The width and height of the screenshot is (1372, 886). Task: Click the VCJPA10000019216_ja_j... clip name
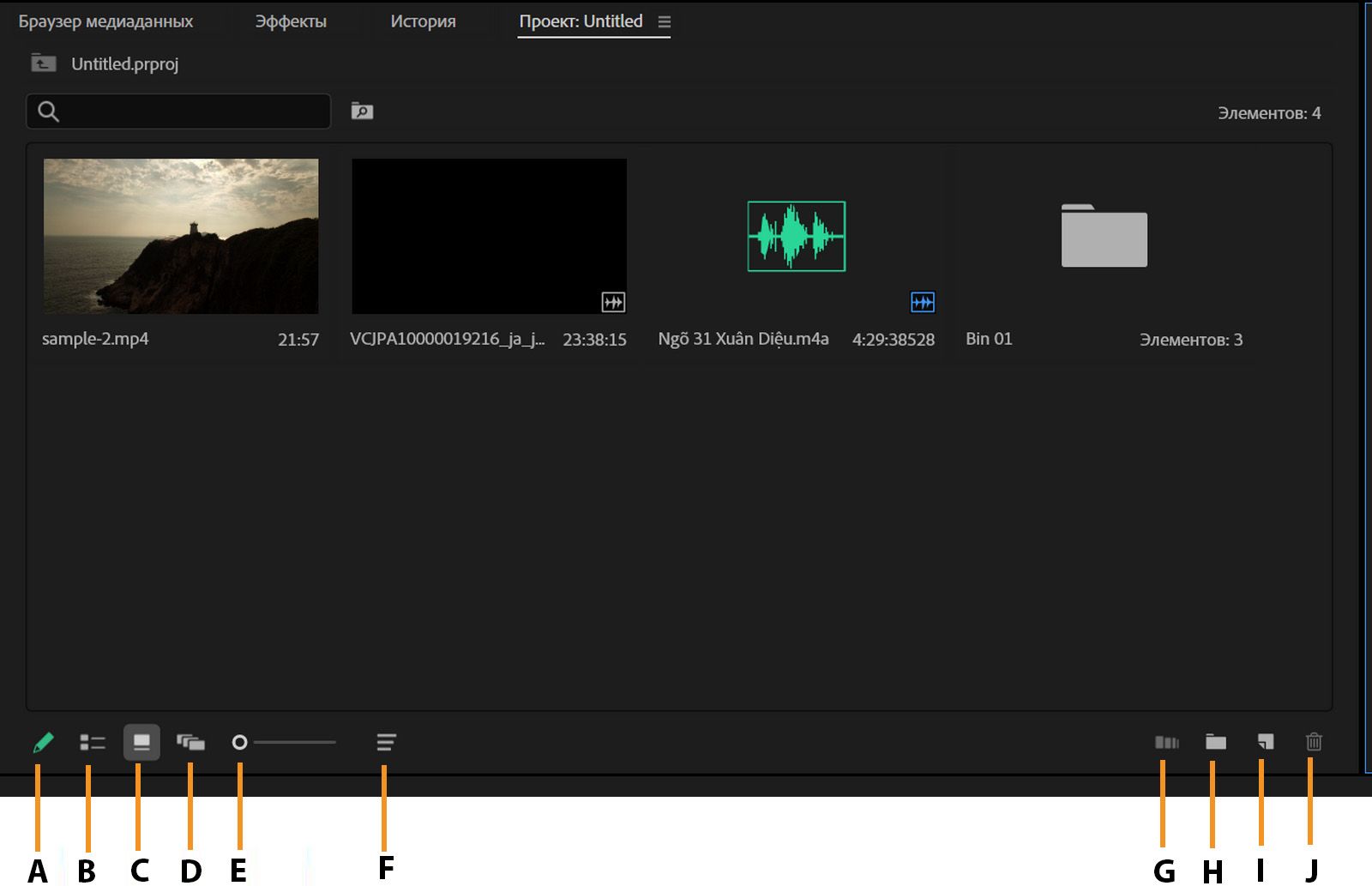click(x=447, y=339)
